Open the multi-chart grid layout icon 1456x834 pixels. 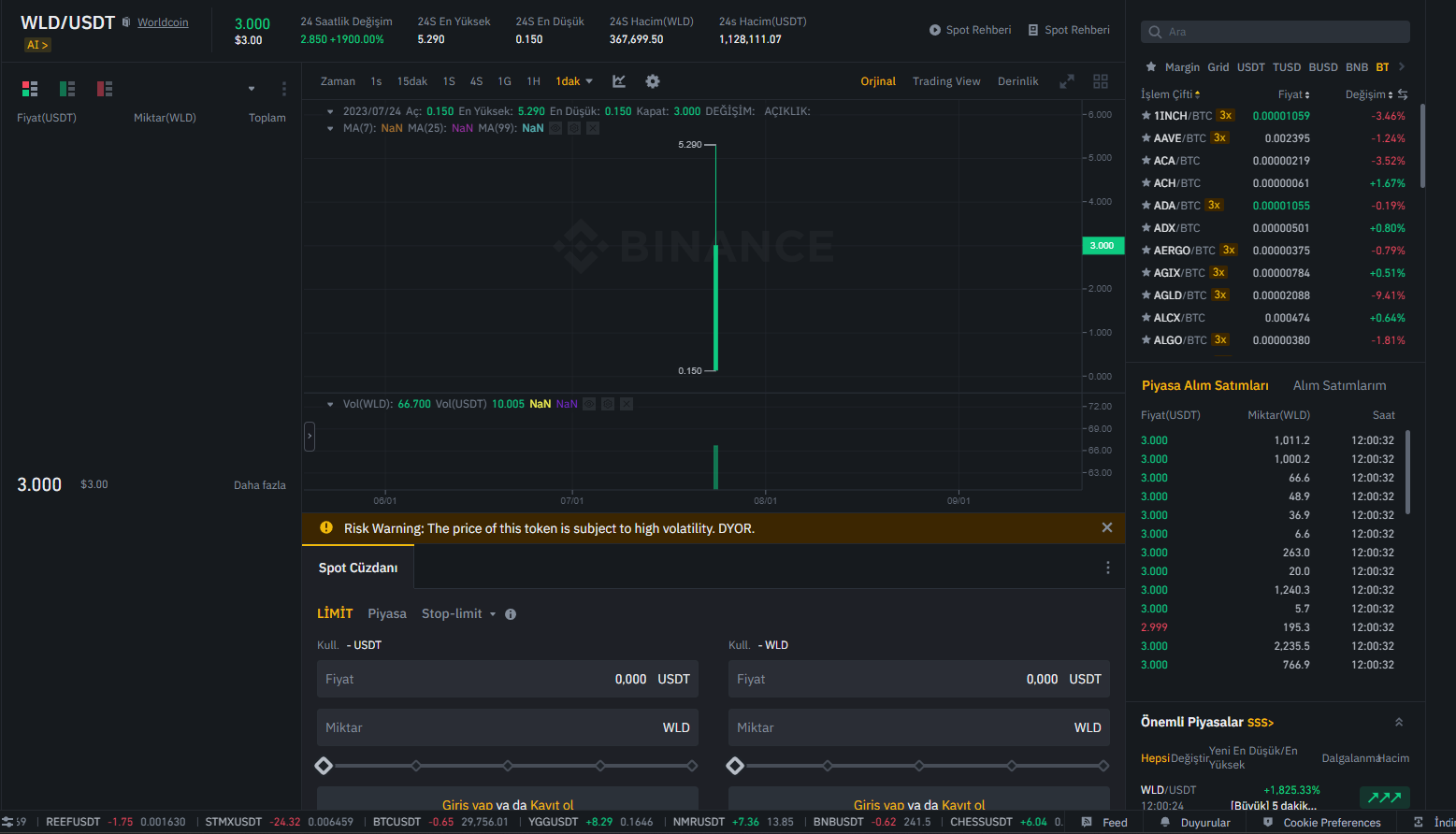click(1101, 81)
